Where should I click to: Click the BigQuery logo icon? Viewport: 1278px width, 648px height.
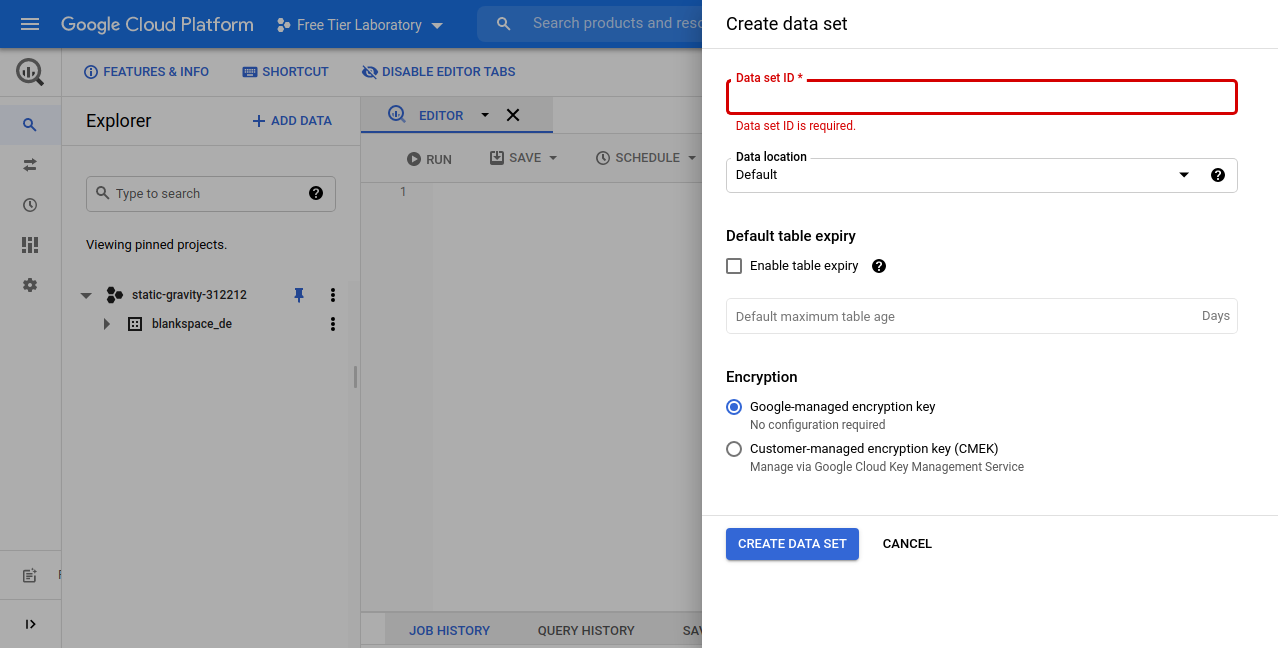pyautogui.click(x=30, y=72)
